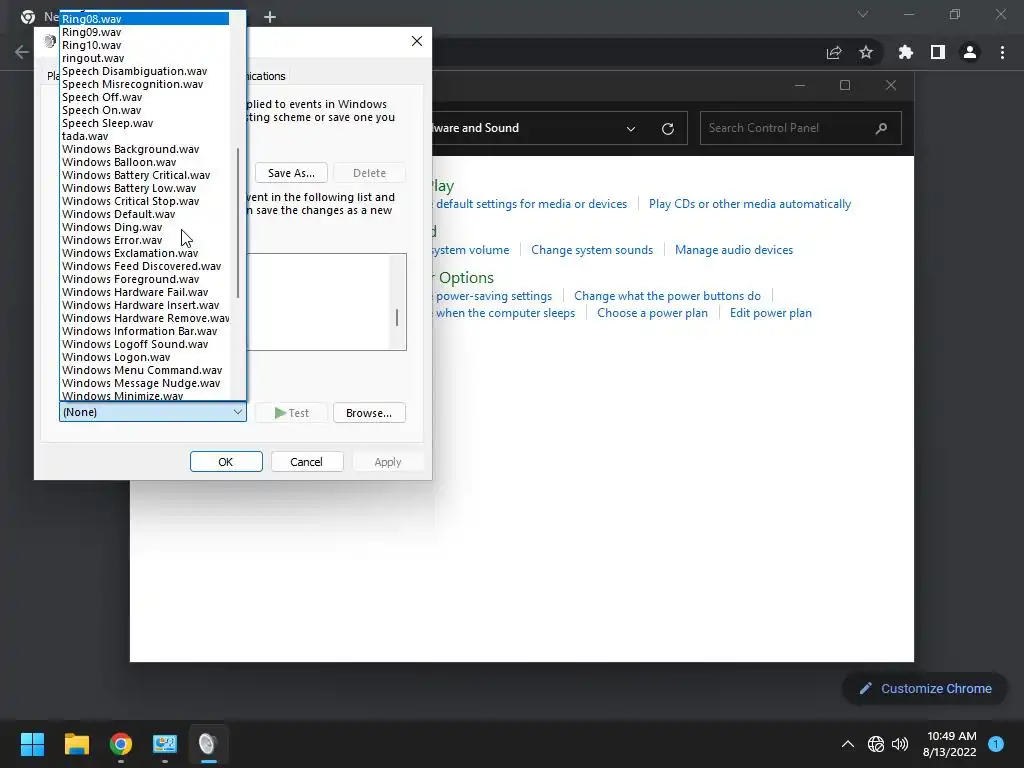Go back in Chrome
1024x768 pixels.
tap(22, 52)
